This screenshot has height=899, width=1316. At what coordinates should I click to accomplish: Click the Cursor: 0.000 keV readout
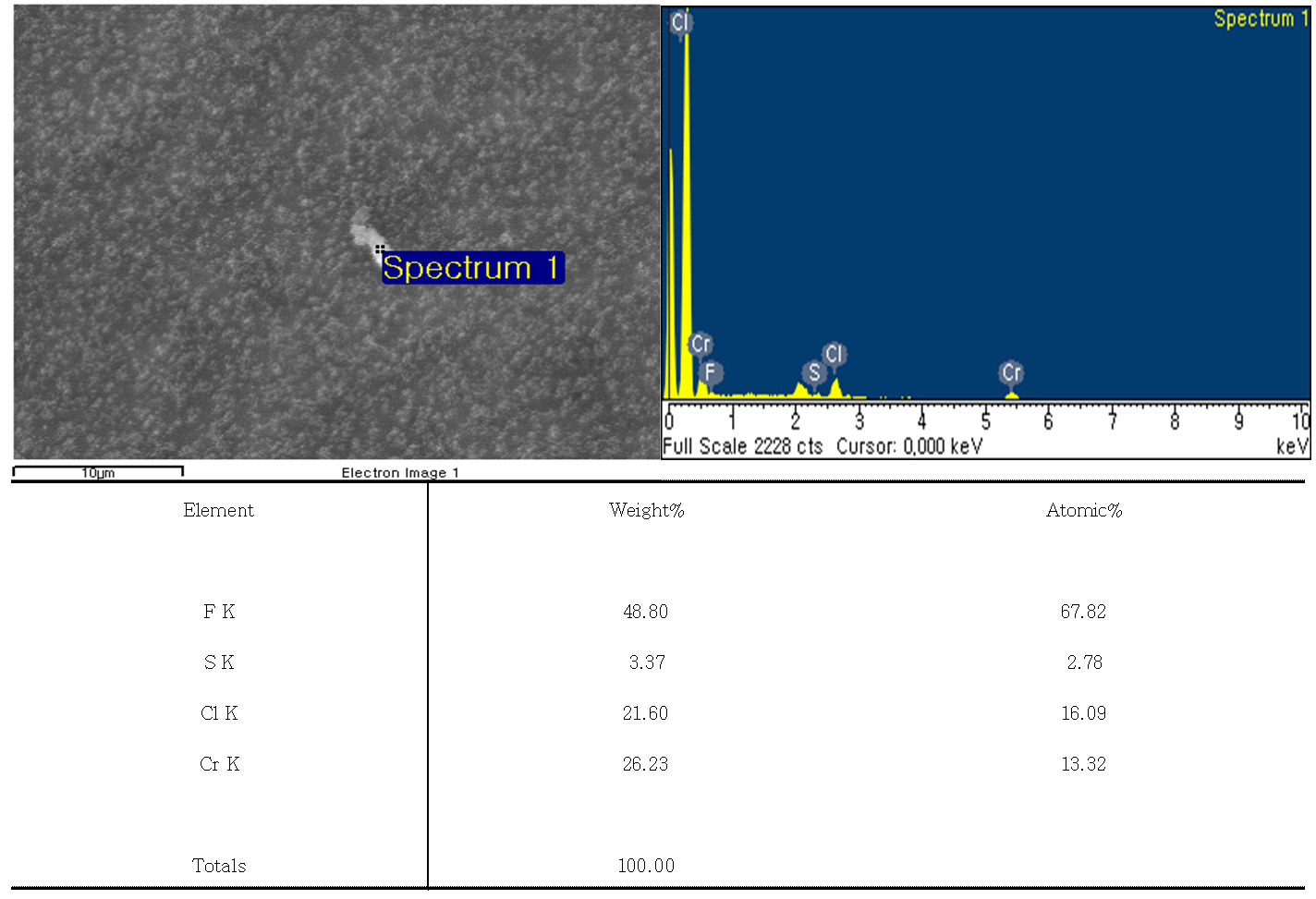point(909,446)
